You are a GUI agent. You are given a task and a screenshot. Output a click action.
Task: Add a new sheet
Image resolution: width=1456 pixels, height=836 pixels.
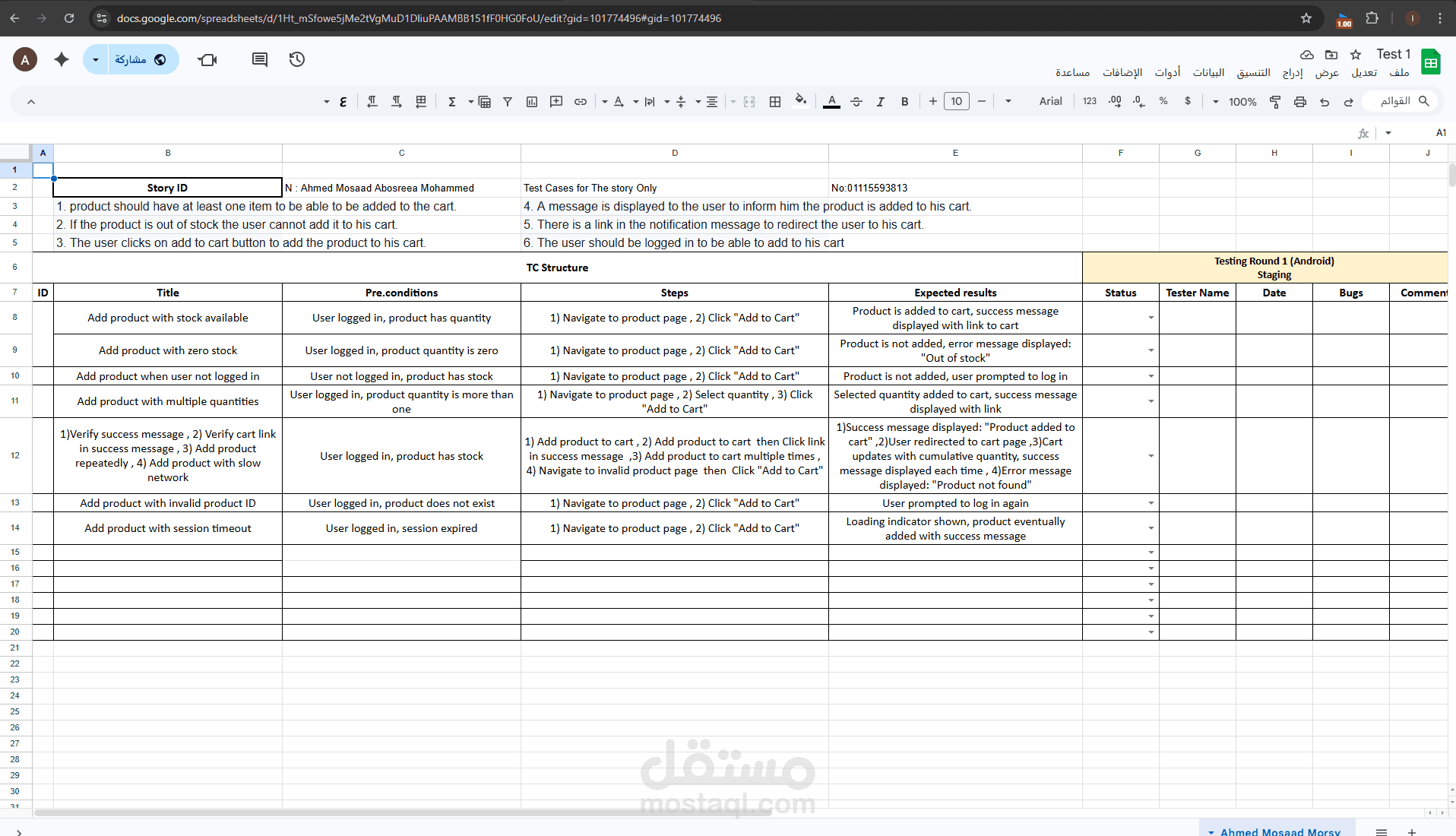click(1411, 831)
